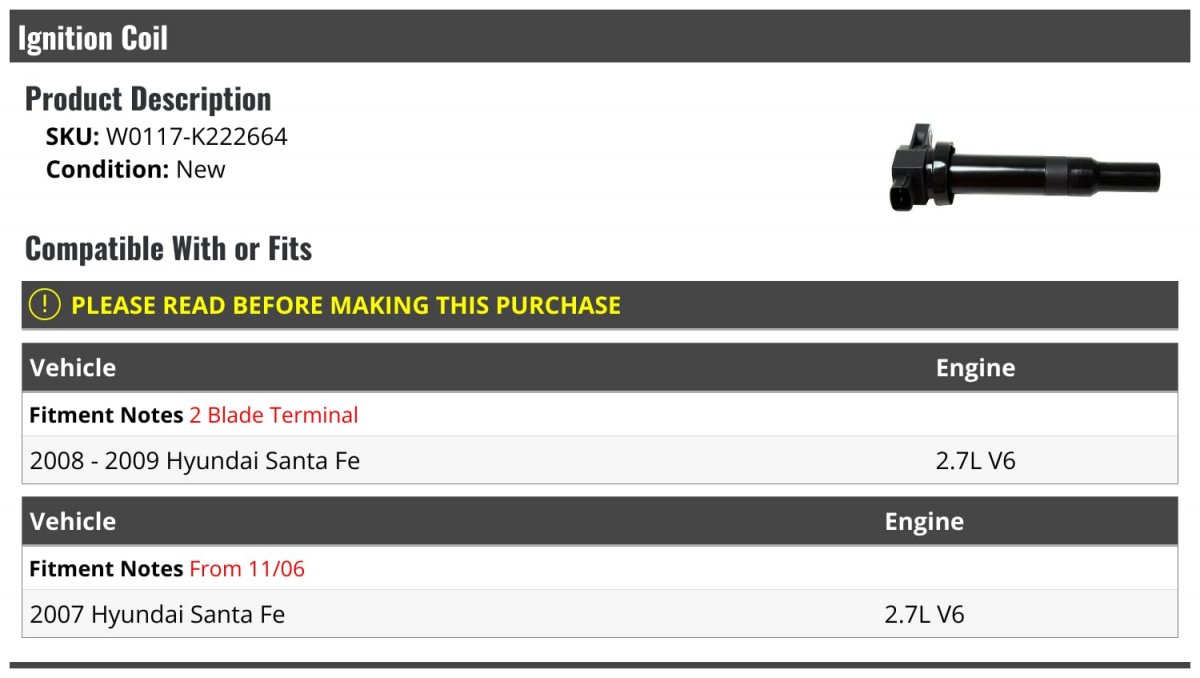Image resolution: width=1200 pixels, height=678 pixels.
Task: Click the Vehicle header above 2008 - 2009 row
Action: (x=73, y=368)
